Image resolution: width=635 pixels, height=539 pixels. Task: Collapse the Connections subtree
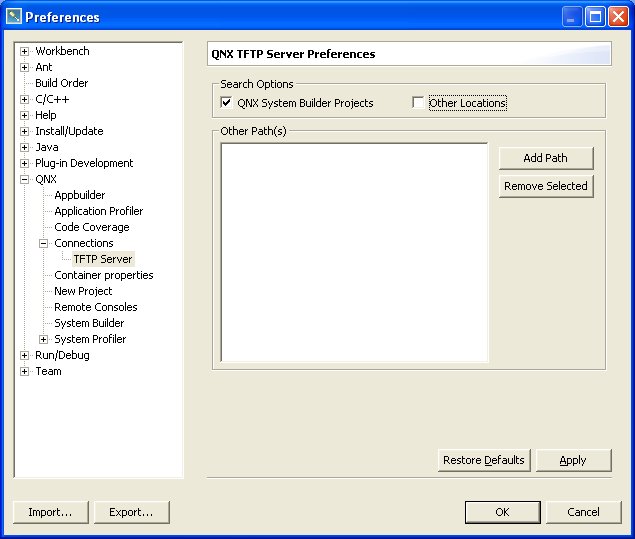[44, 243]
